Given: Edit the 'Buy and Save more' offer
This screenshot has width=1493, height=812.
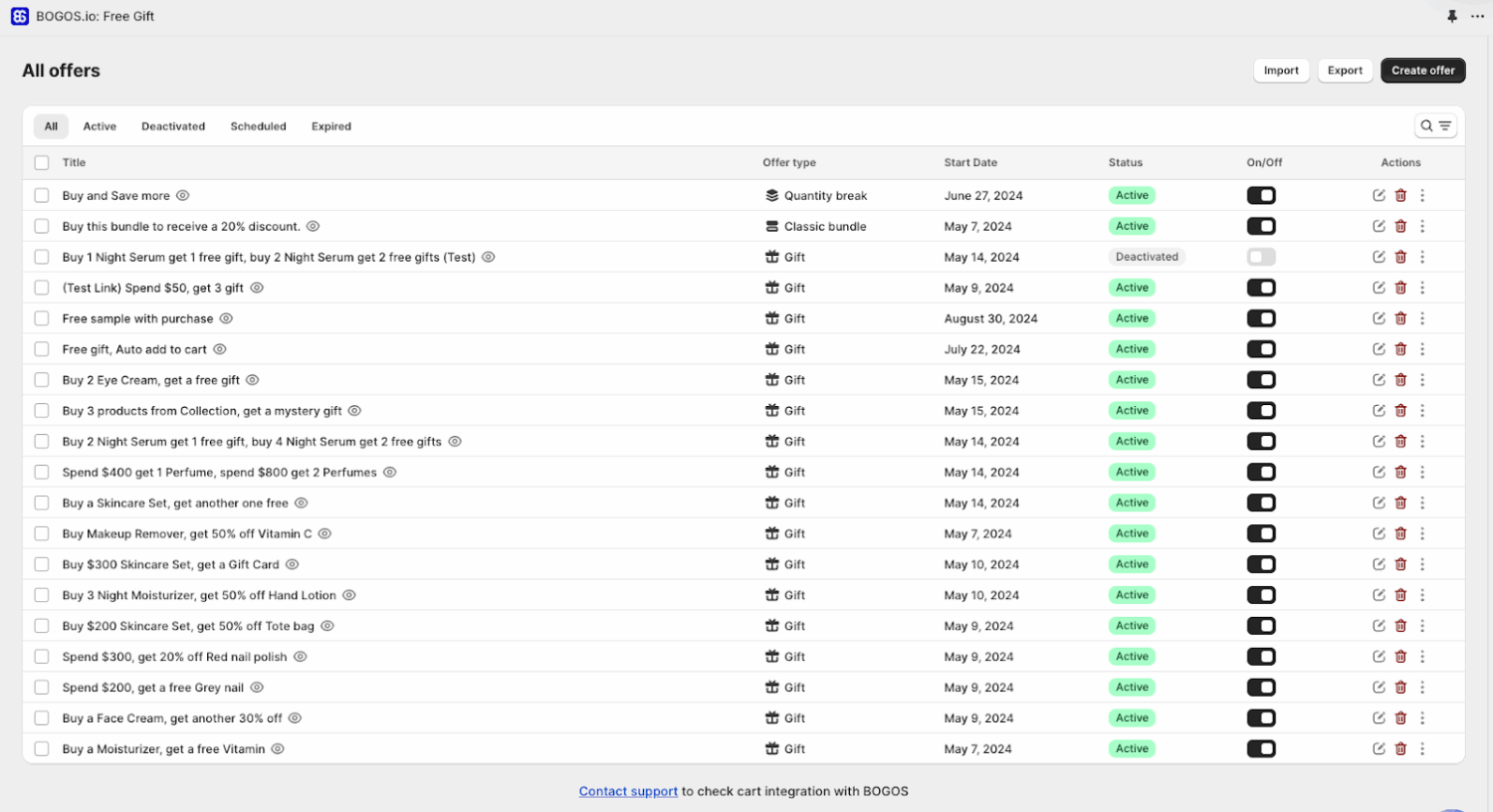Looking at the screenshot, I should click(x=1379, y=196).
